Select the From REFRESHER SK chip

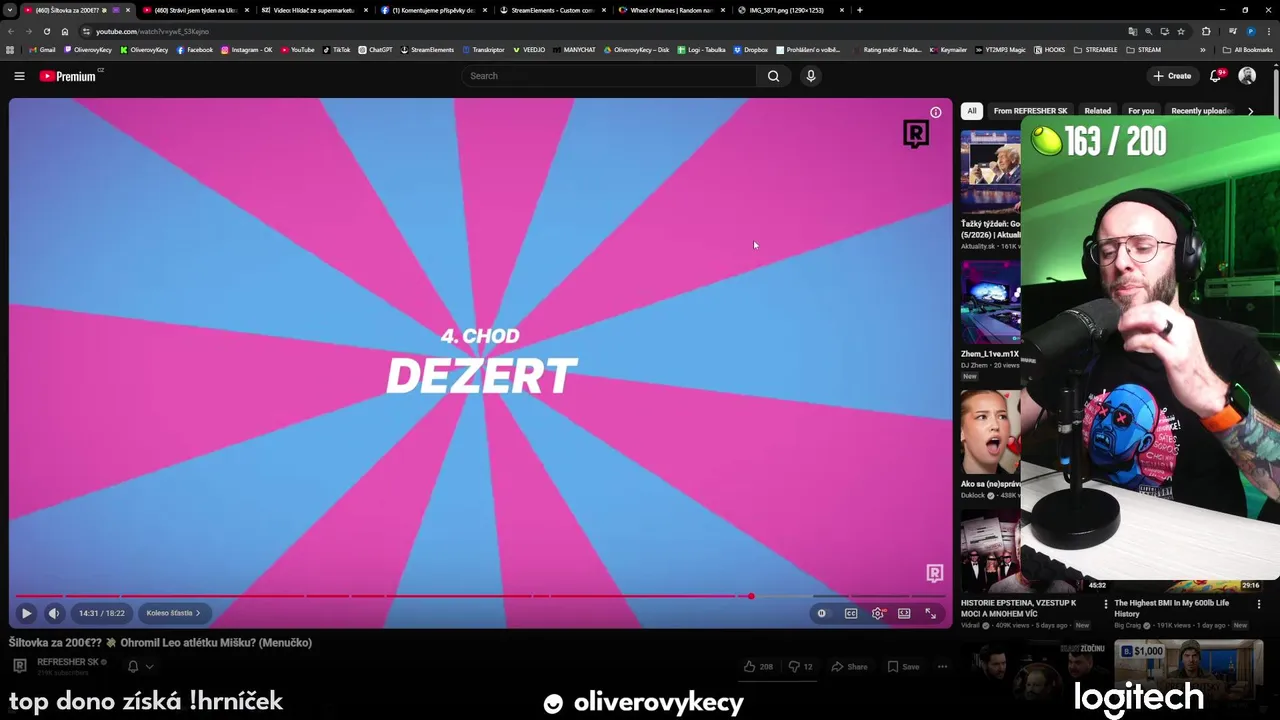point(1030,111)
